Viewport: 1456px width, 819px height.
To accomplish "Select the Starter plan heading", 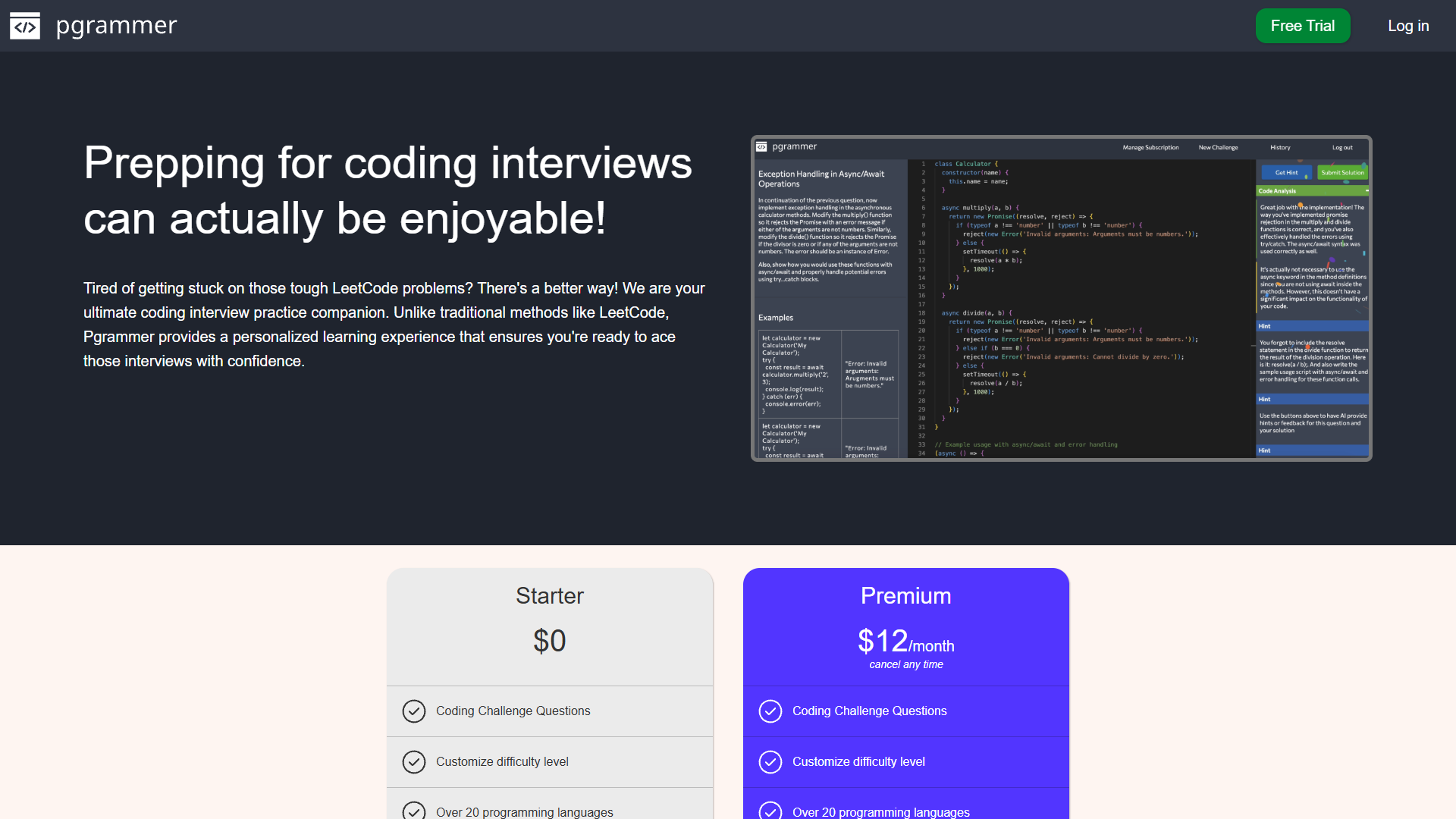I will pos(550,596).
